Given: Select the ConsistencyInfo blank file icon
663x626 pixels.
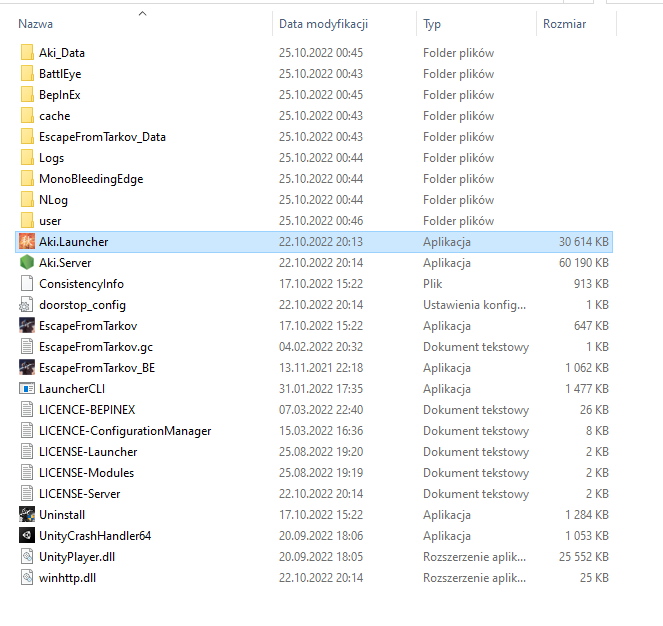Looking at the screenshot, I should 27,283.
